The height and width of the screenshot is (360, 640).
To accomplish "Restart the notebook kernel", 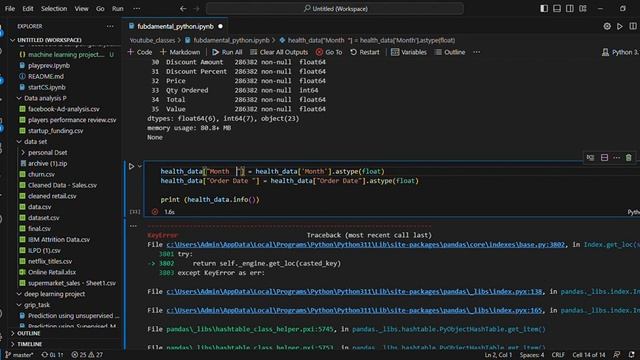I will [x=365, y=52].
